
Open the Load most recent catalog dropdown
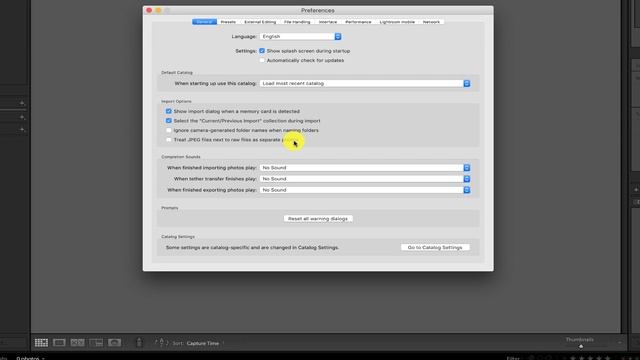(365, 83)
